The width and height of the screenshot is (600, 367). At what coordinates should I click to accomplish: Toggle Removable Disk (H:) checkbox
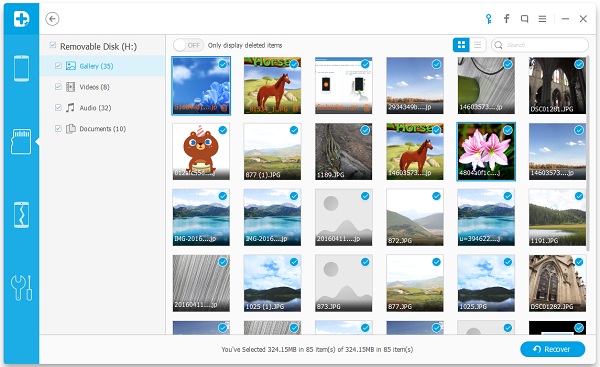click(53, 46)
